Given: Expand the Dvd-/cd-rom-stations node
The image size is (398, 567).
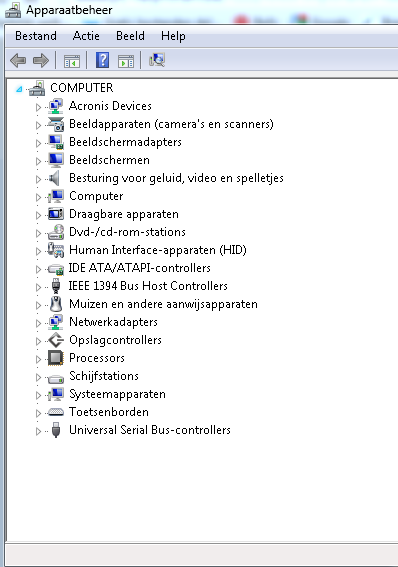Looking at the screenshot, I should click(38, 233).
